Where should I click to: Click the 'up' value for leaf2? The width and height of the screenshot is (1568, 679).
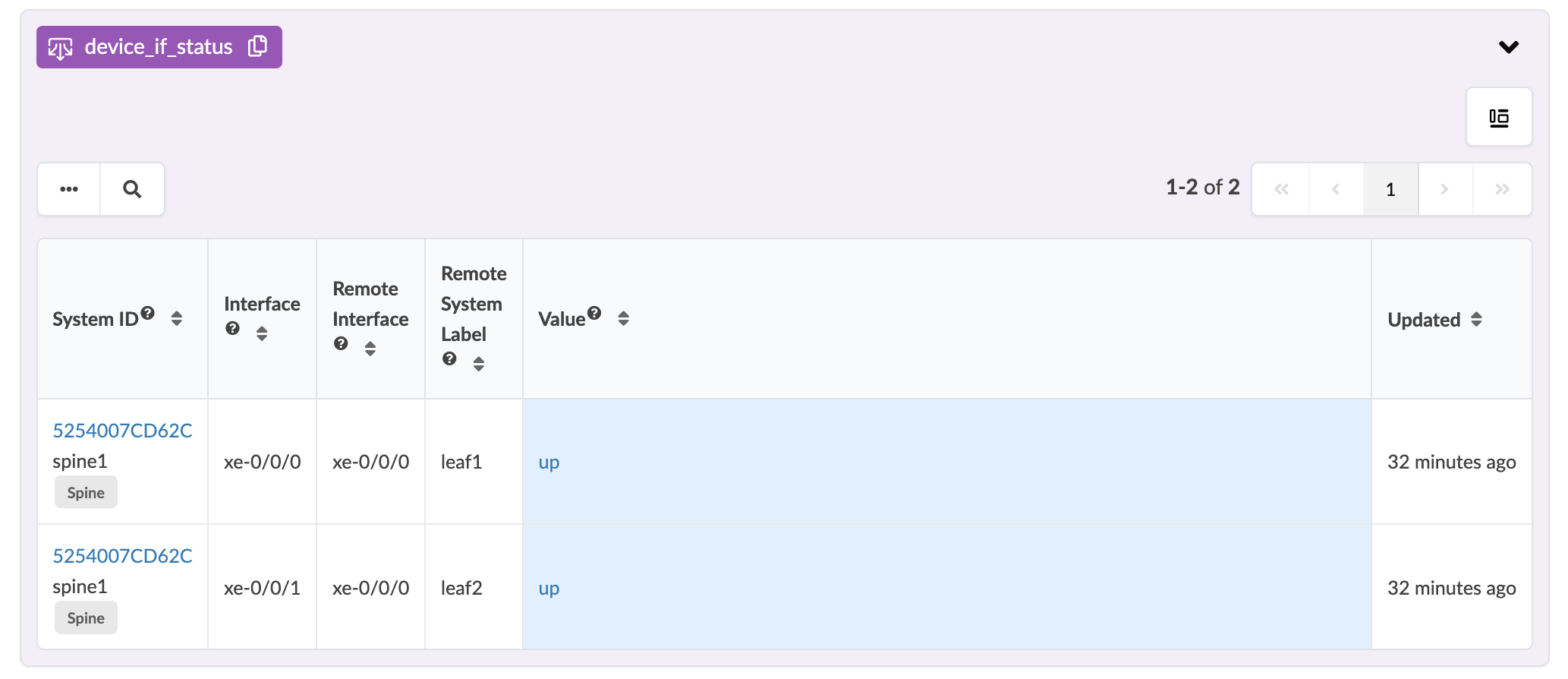point(549,588)
